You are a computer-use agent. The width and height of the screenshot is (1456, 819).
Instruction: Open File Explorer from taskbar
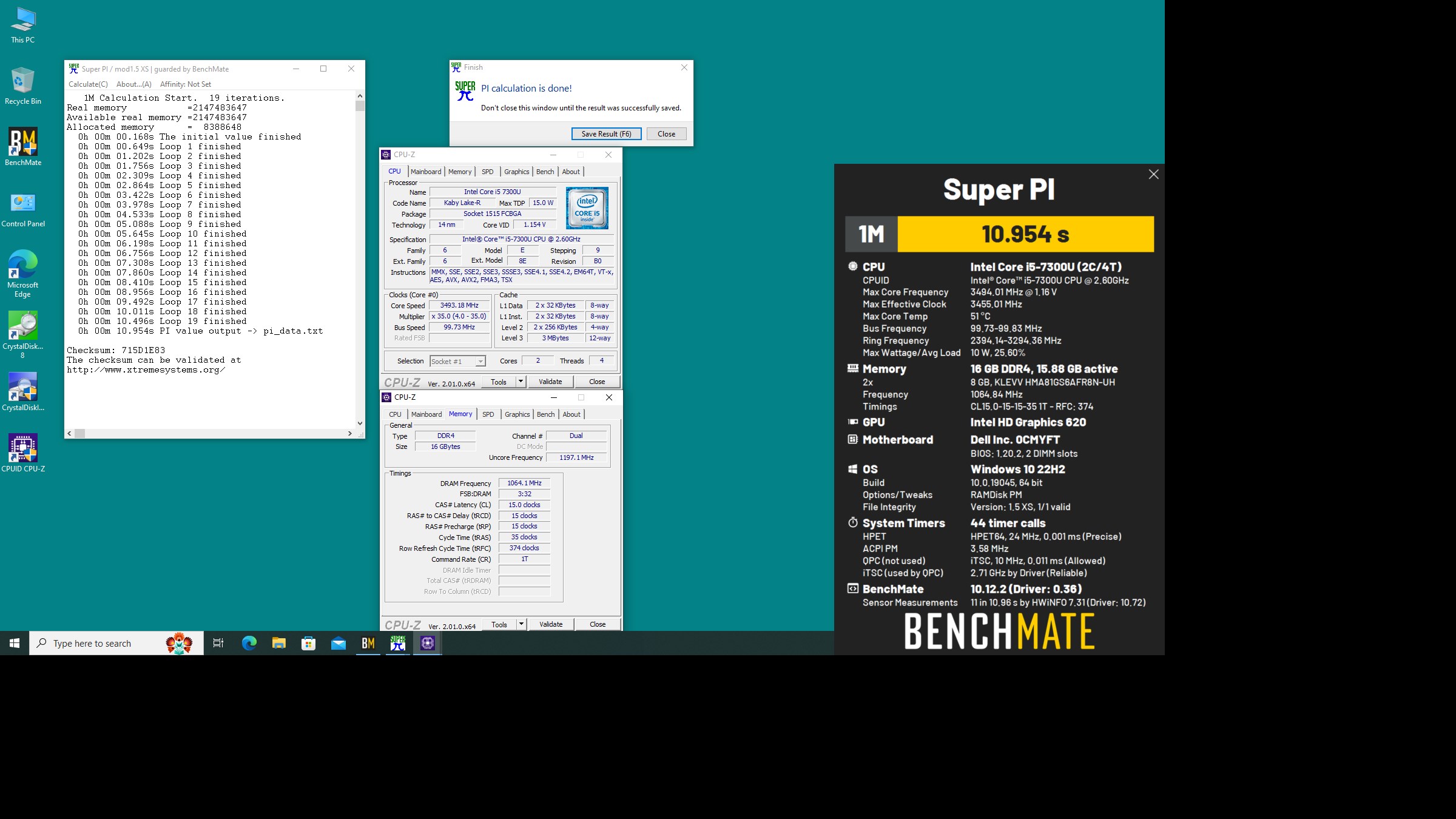278,643
